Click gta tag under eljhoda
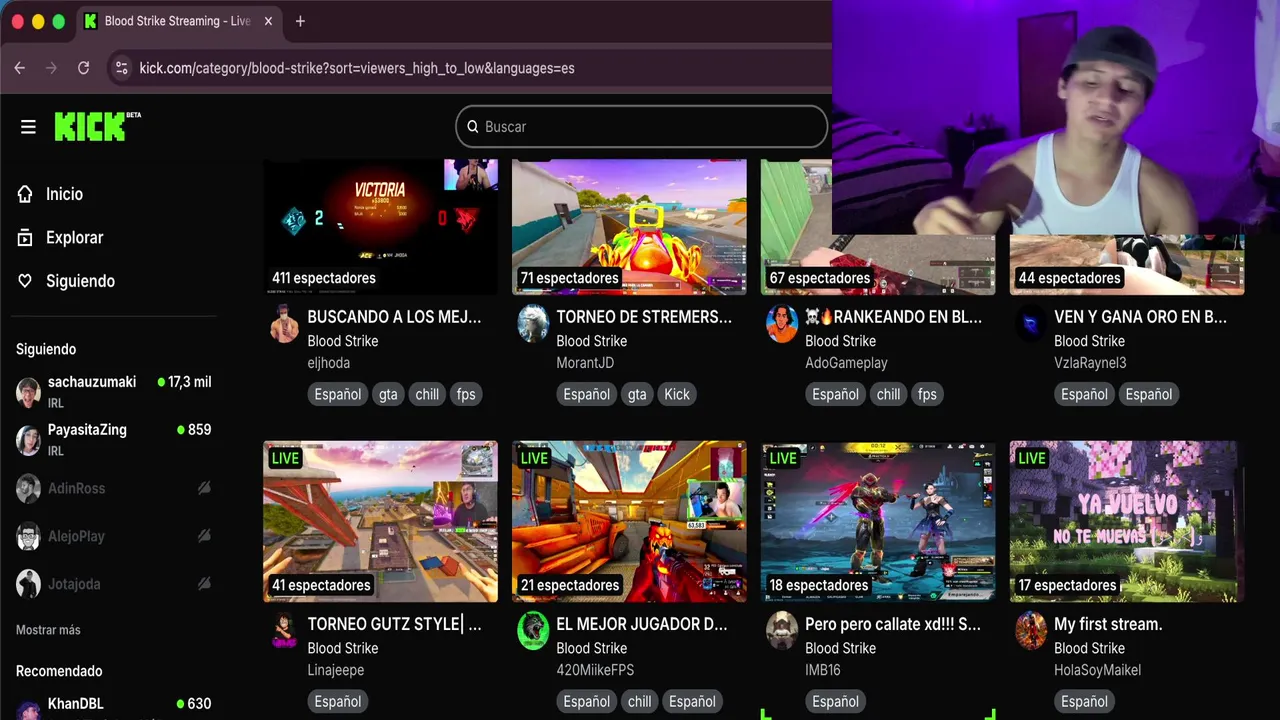This screenshot has width=1280, height=720. [x=388, y=394]
